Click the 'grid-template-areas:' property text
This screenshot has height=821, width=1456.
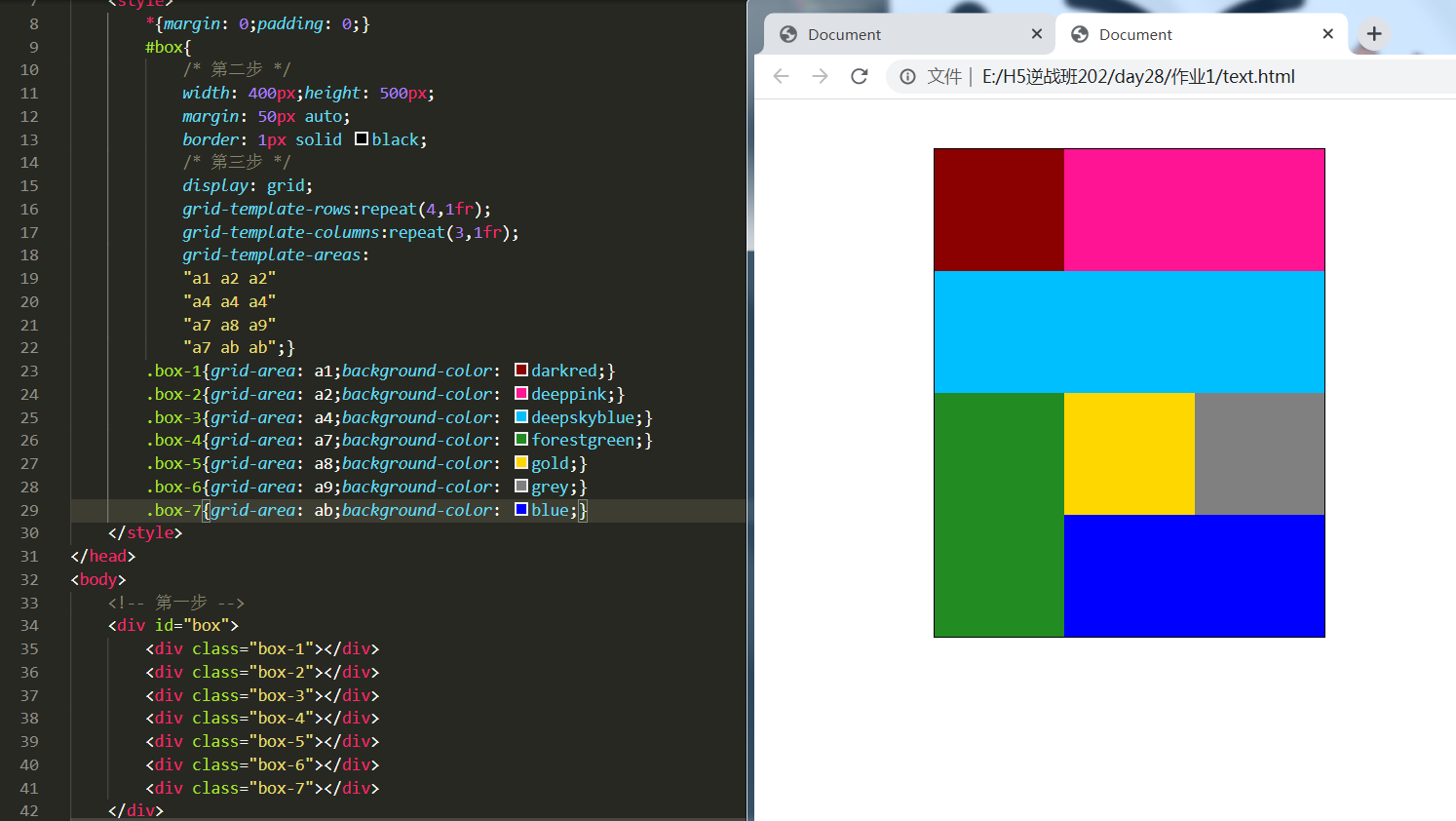(276, 254)
